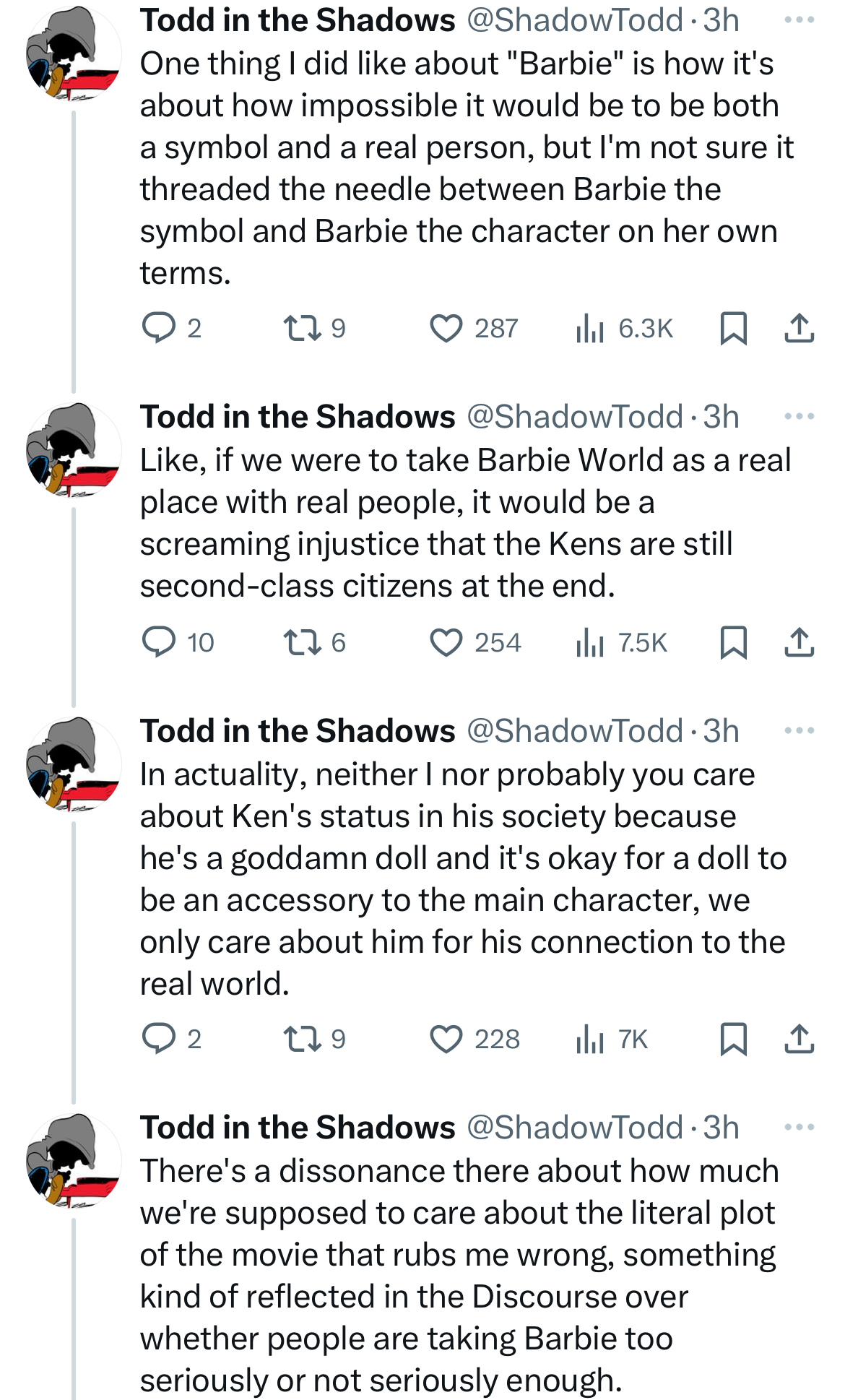Viewport: 845px width, 1400px height.
Task: Bookmark the Barbie World tweet
Action: 733,642
